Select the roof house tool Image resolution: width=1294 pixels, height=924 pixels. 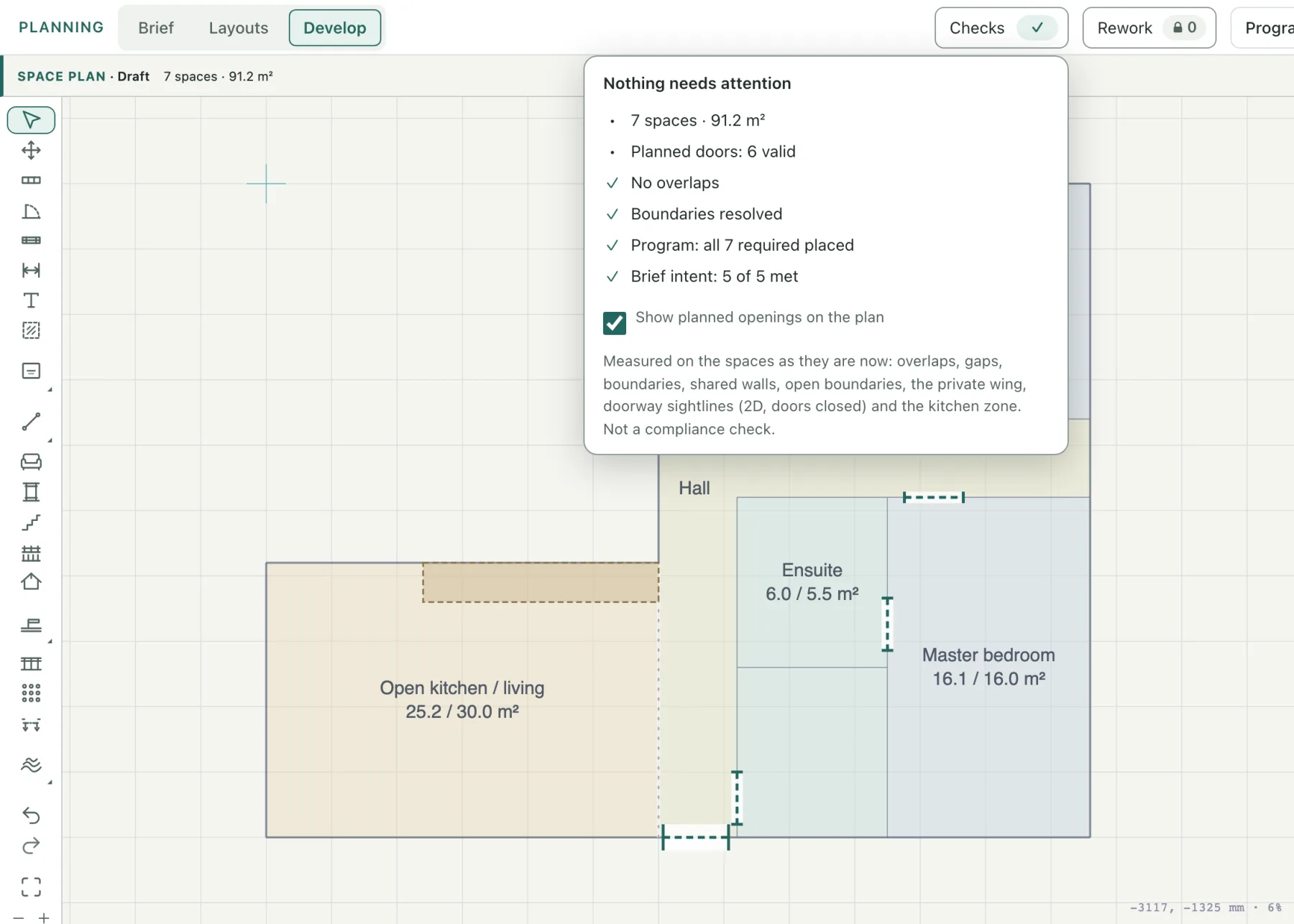[x=31, y=581]
